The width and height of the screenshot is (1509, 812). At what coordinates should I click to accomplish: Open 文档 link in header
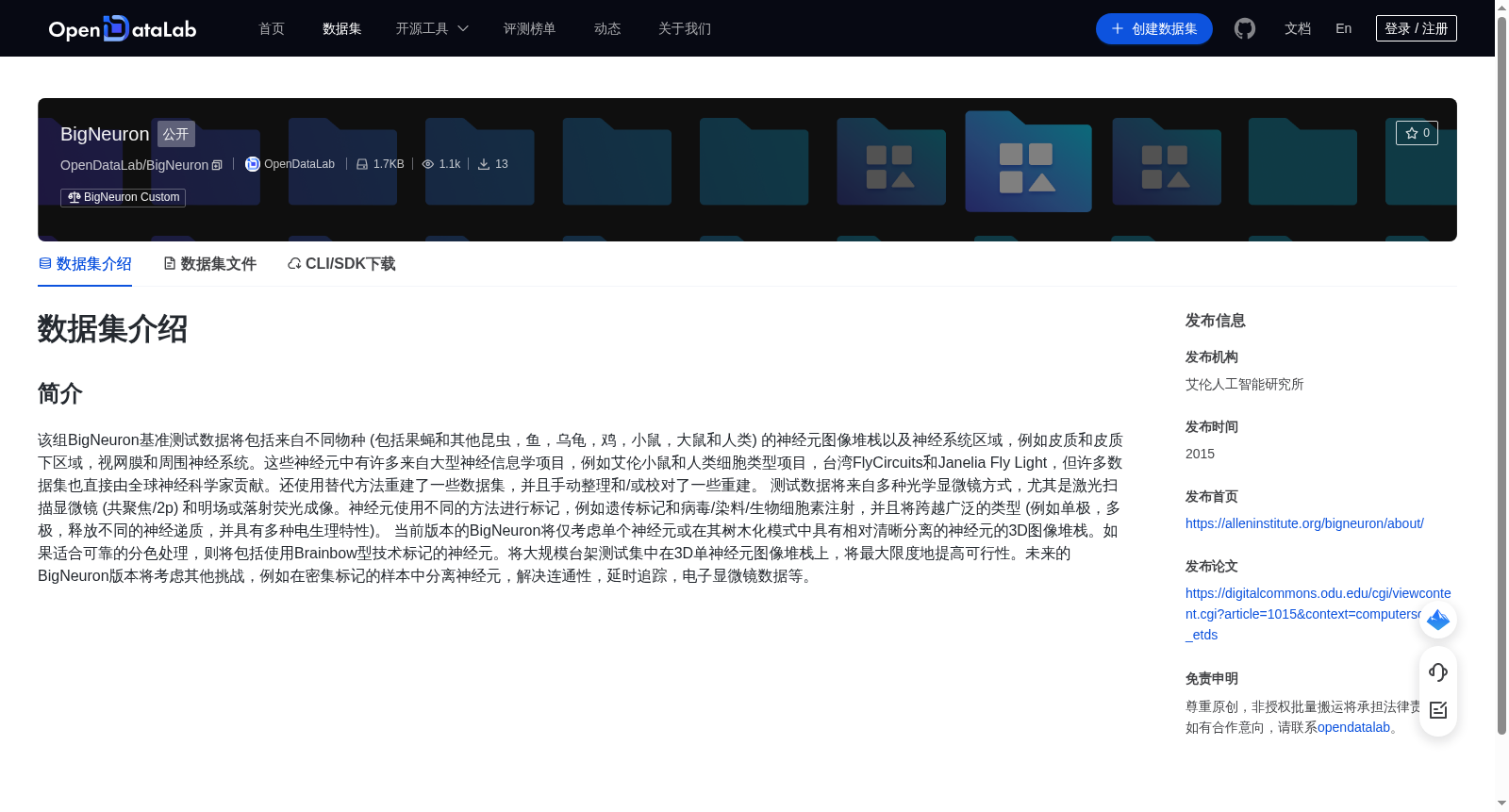[1298, 28]
